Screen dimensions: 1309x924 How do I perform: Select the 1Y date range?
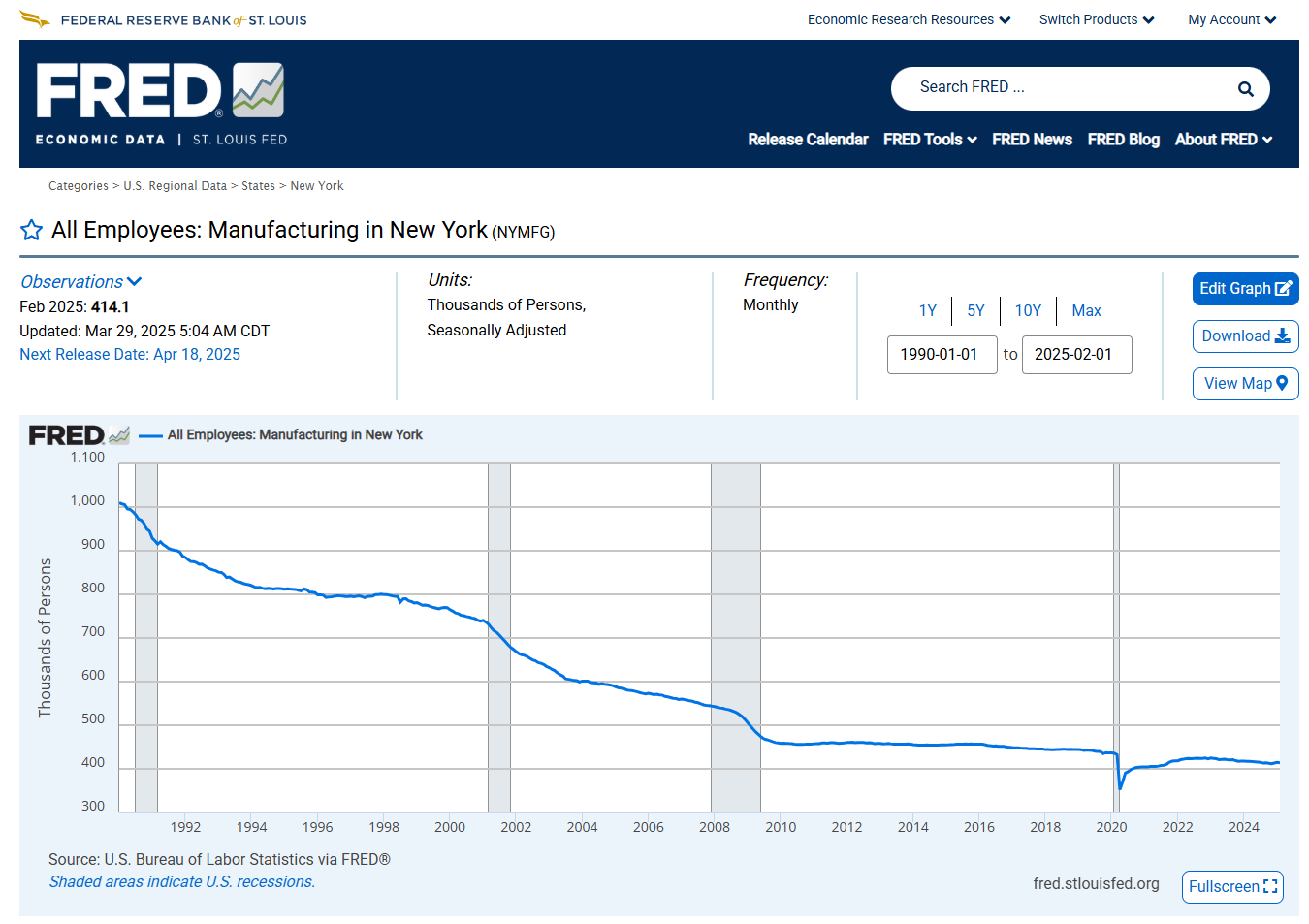[x=928, y=311]
